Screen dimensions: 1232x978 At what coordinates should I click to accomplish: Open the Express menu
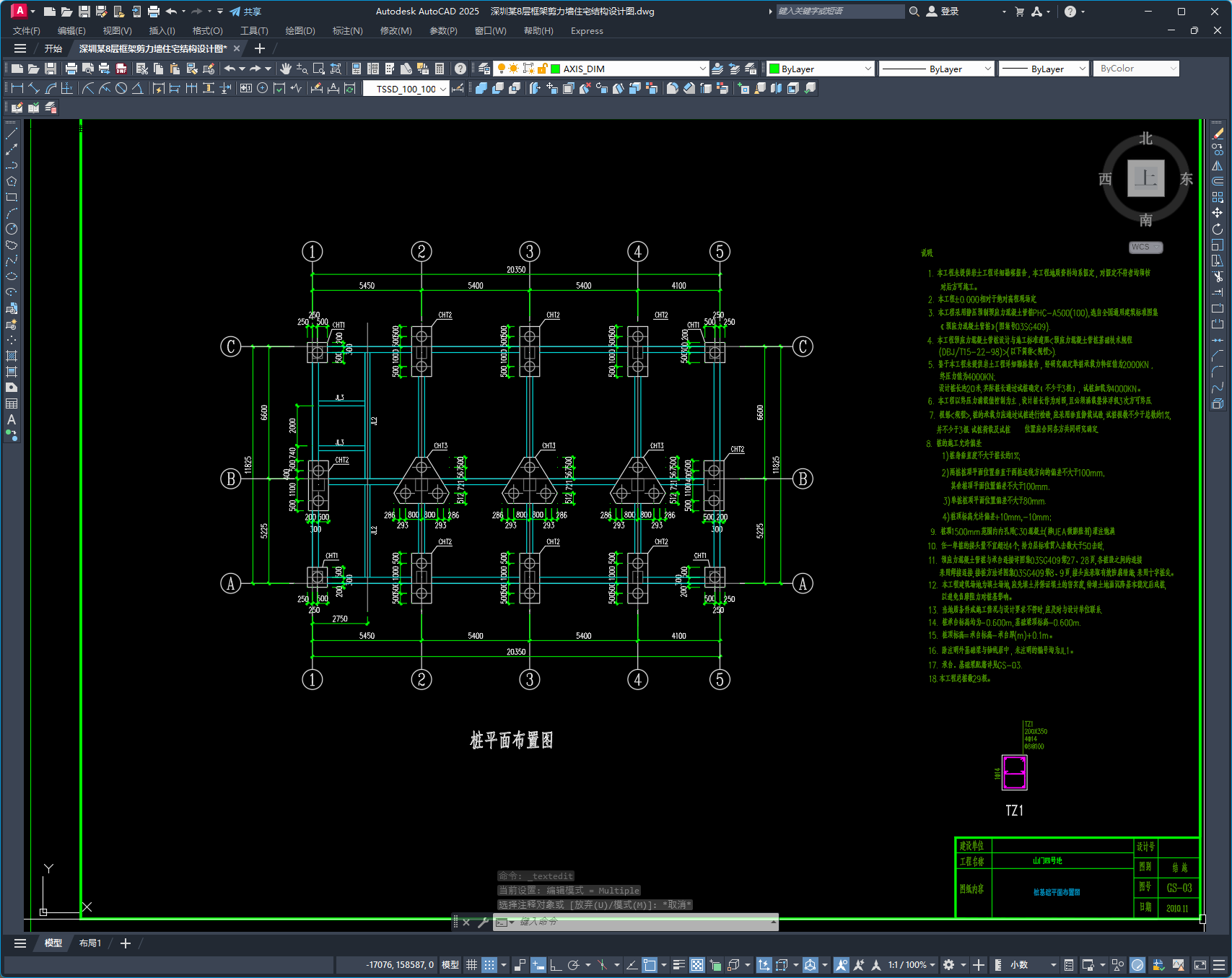click(x=587, y=31)
